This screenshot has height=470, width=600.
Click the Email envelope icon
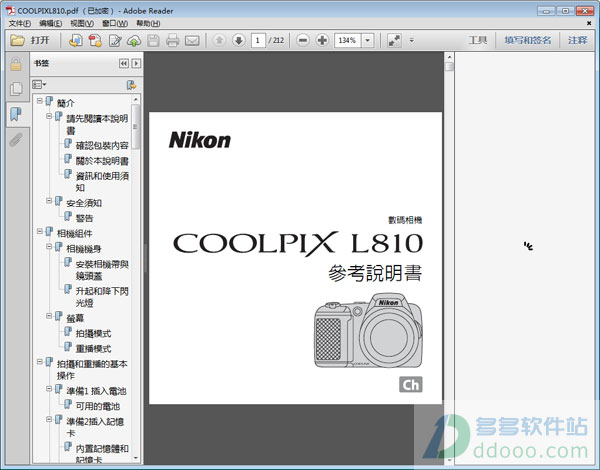coord(192,40)
